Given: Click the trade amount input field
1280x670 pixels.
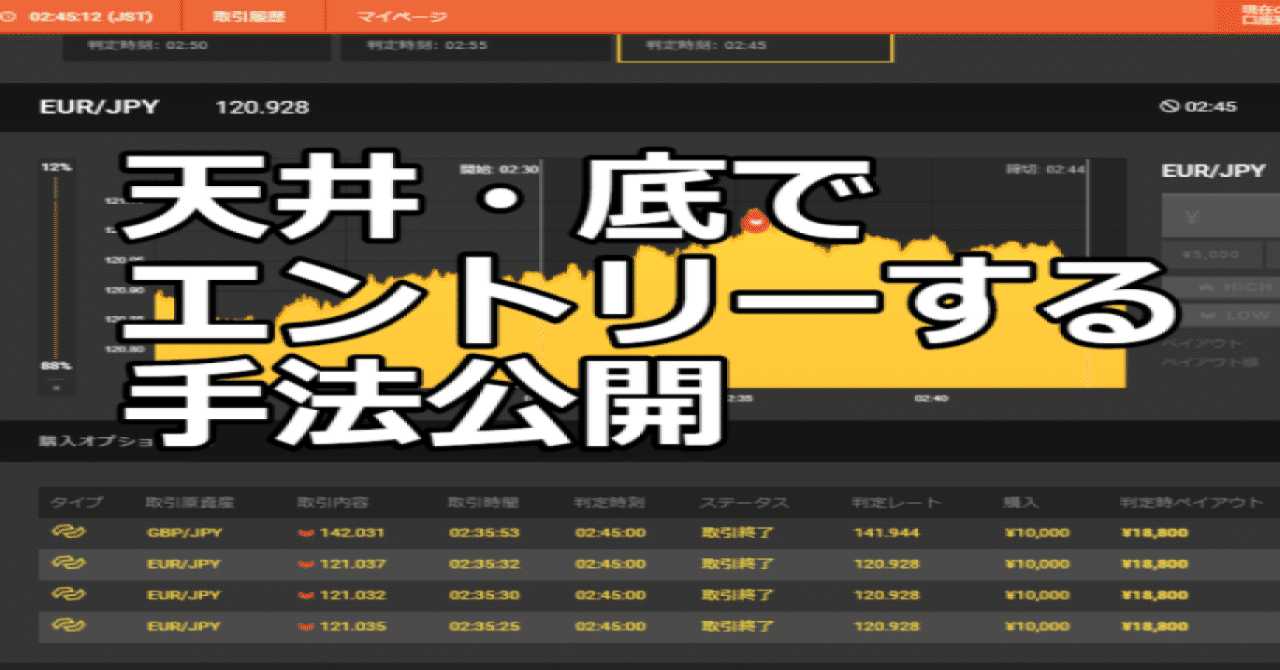Looking at the screenshot, I should pos(1230,216).
